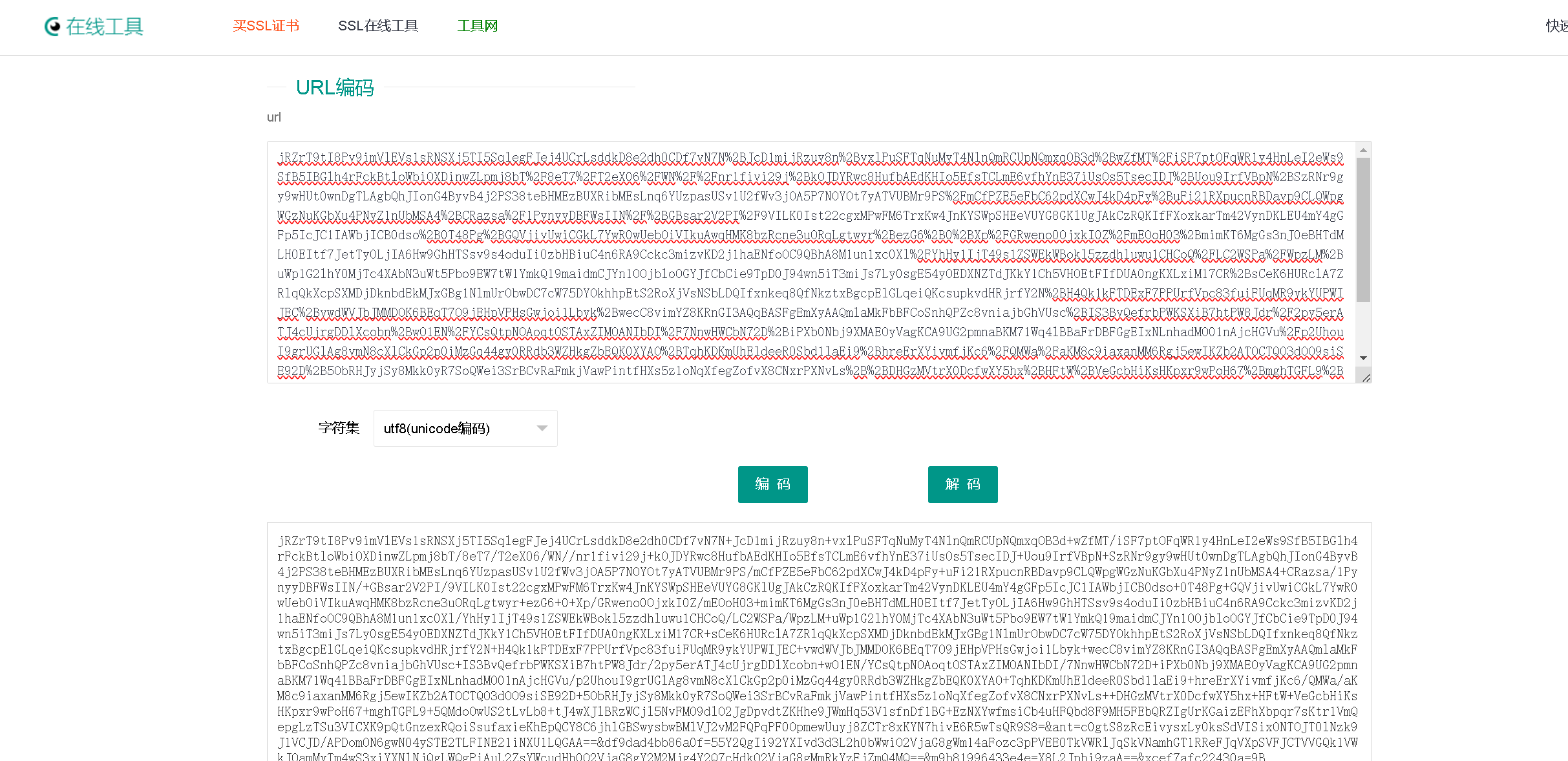The width and height of the screenshot is (1568, 761).
Task: Click the url field label
Action: tap(274, 117)
